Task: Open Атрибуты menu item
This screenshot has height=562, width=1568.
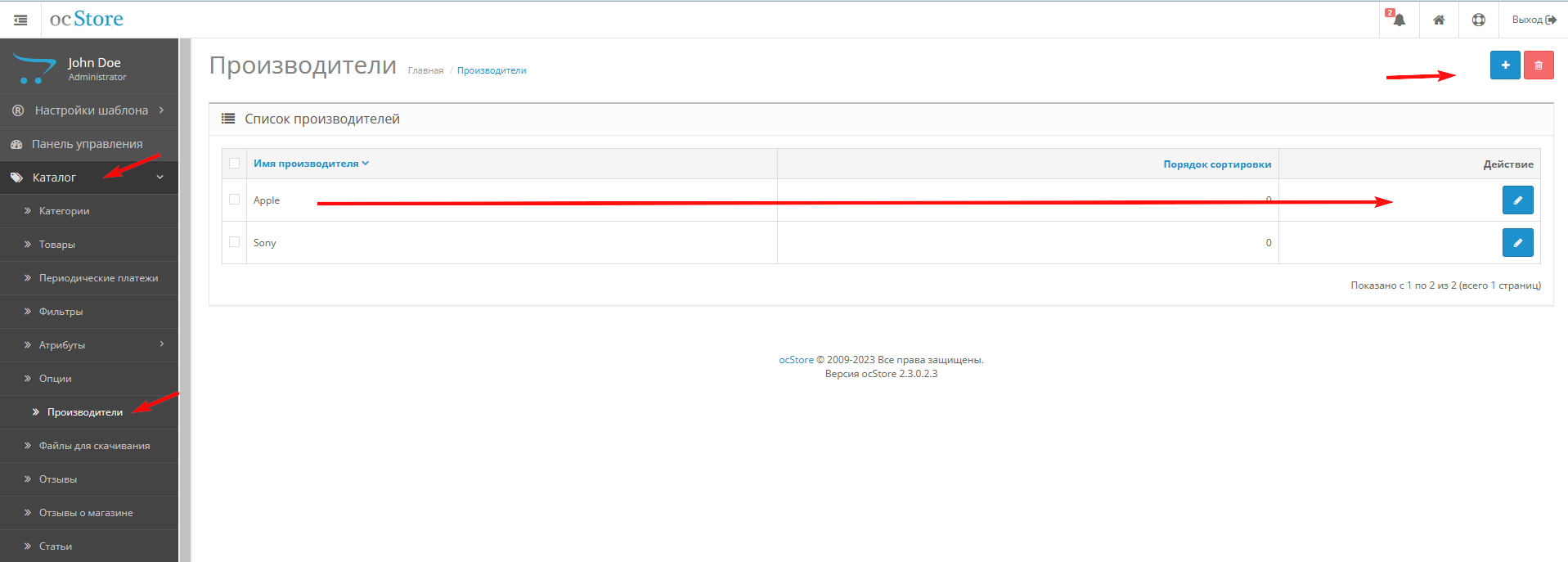Action: click(x=89, y=345)
